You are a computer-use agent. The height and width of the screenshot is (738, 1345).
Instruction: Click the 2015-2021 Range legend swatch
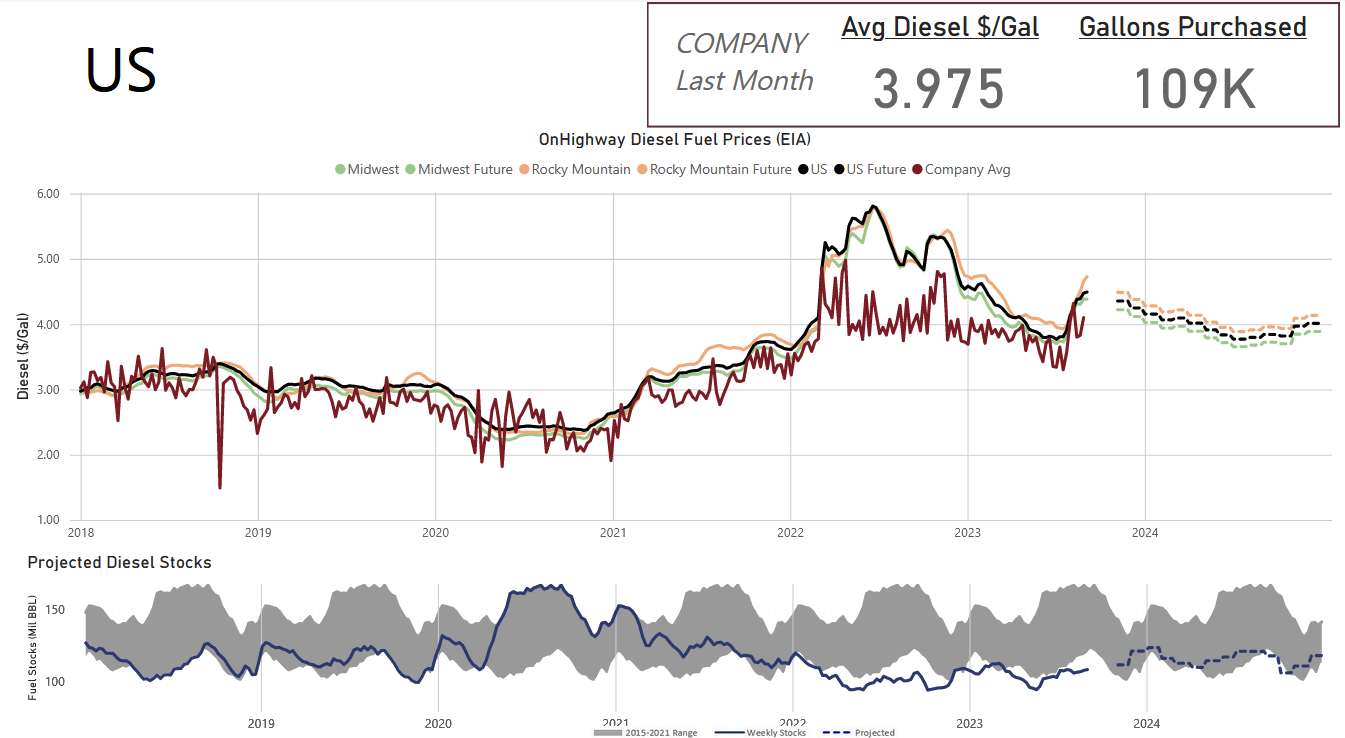606,733
